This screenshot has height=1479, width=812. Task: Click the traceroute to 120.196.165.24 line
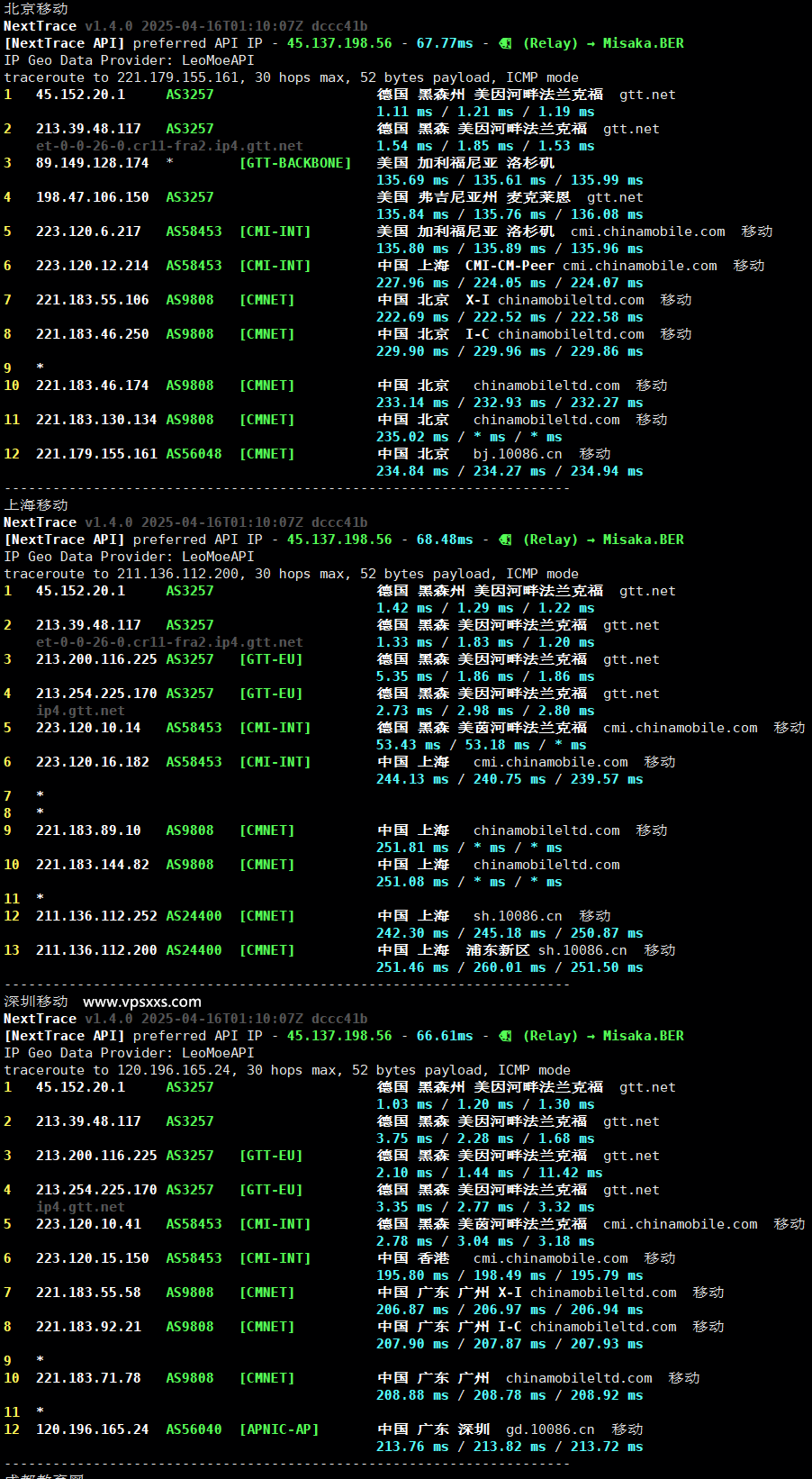[x=287, y=1070]
